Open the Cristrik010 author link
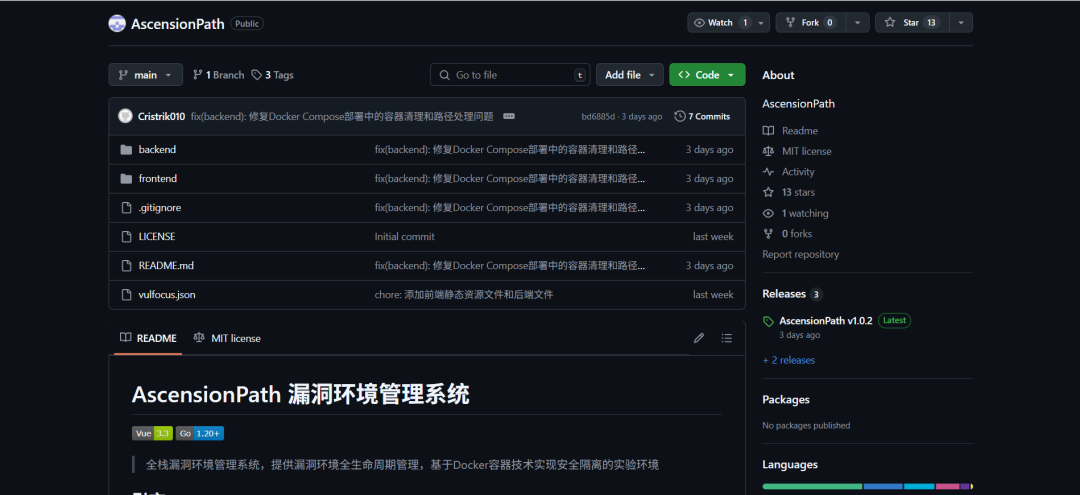This screenshot has width=1080, height=495. point(162,116)
